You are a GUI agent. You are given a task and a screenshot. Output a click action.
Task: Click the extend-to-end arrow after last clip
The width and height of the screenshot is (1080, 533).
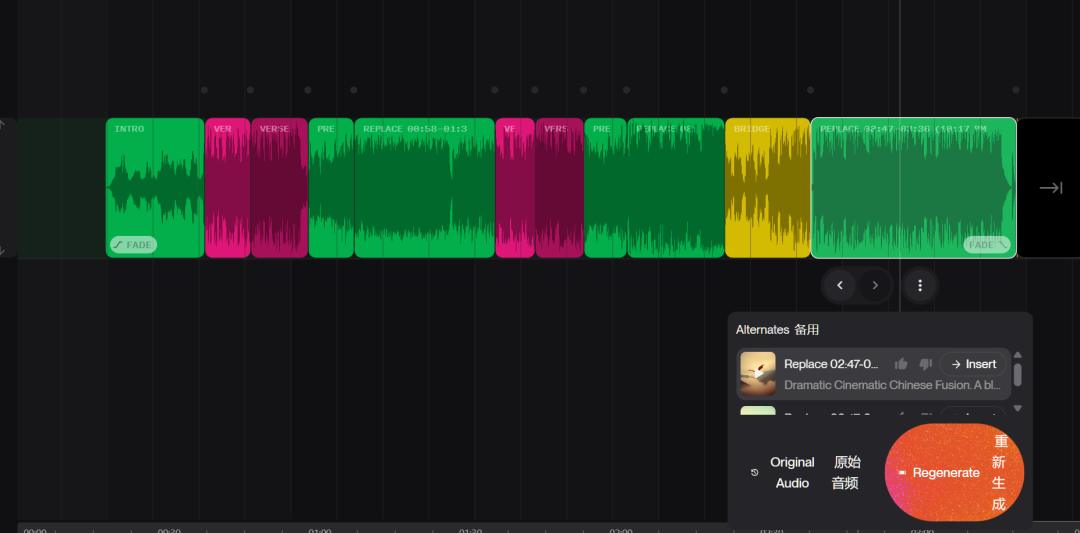pos(1050,188)
